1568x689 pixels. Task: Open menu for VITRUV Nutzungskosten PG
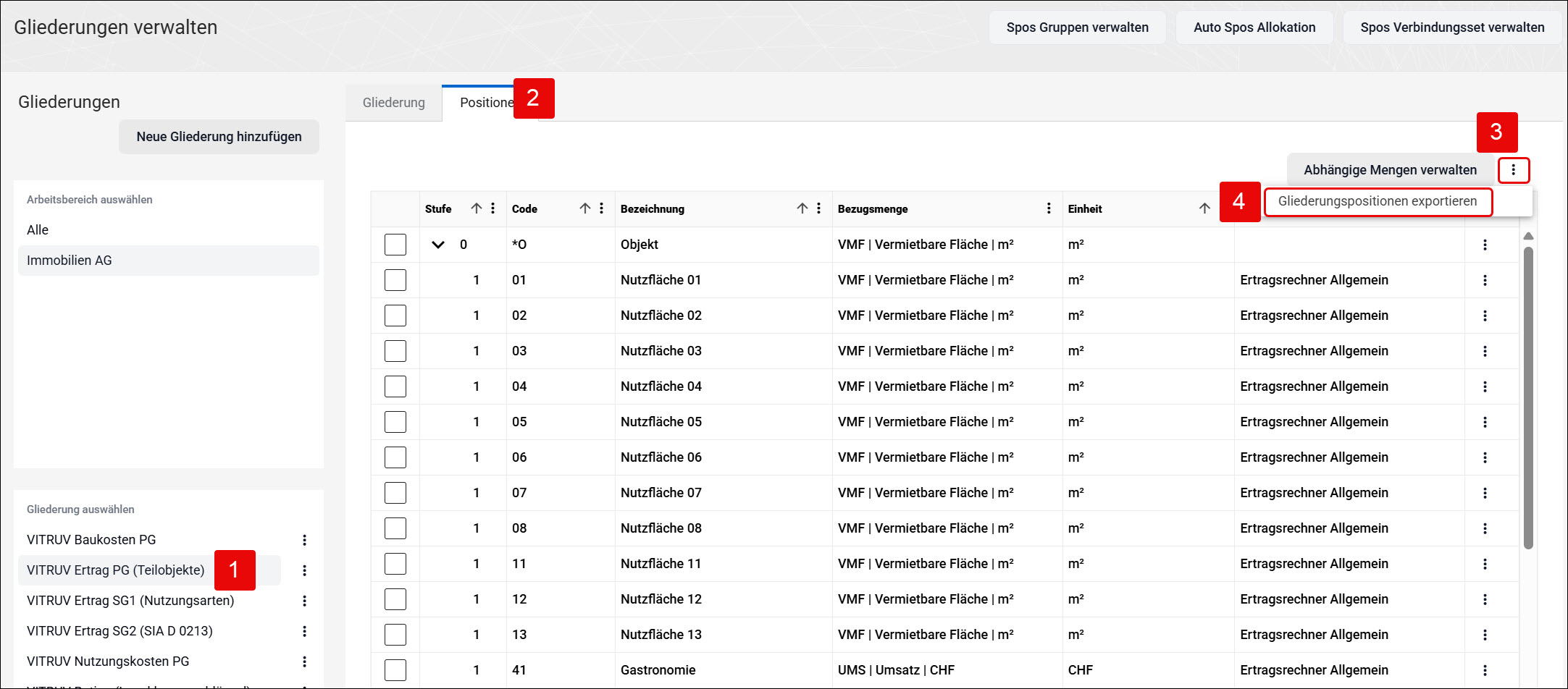pyautogui.click(x=304, y=661)
